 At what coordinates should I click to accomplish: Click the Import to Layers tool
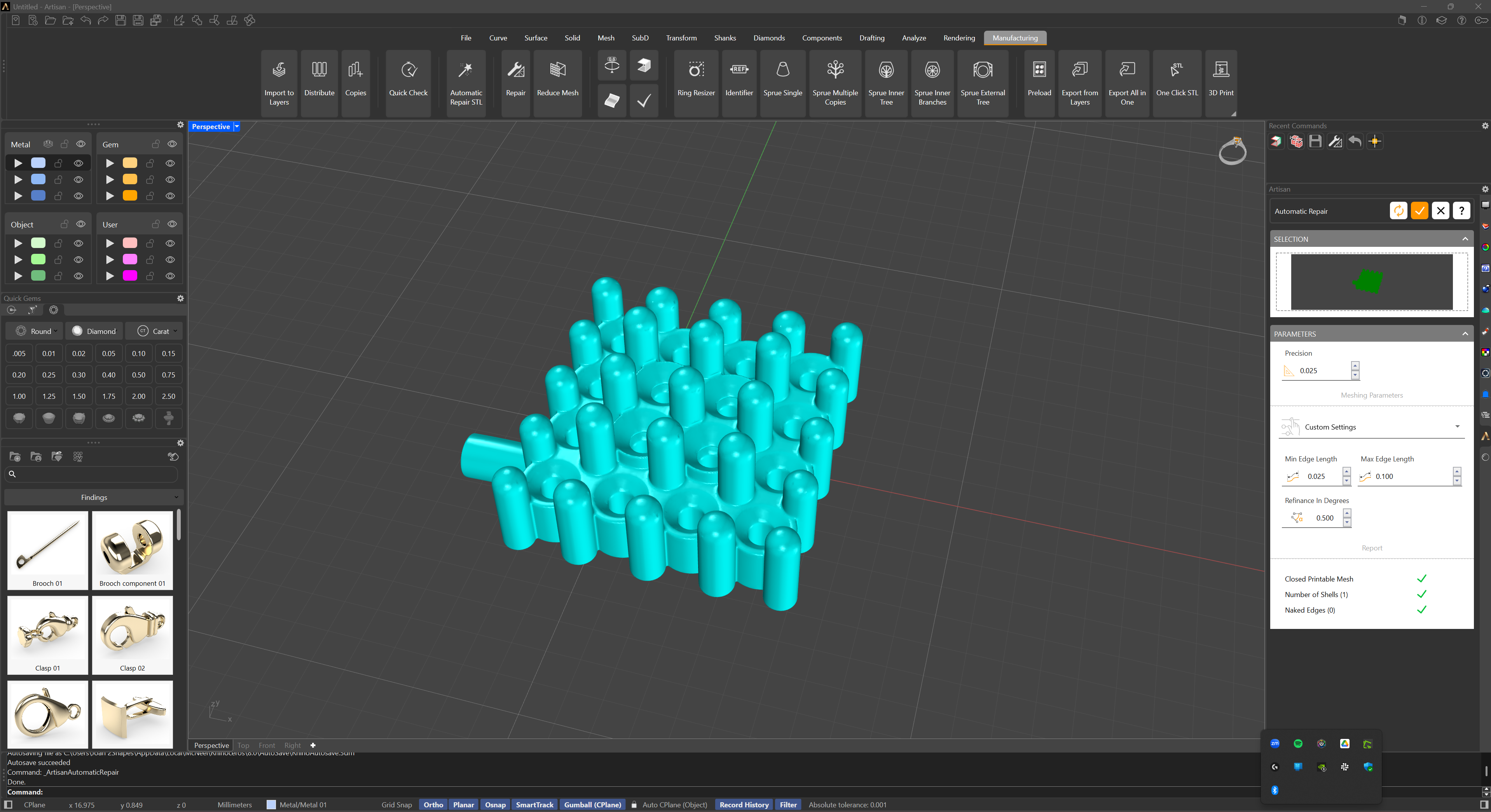(x=279, y=83)
